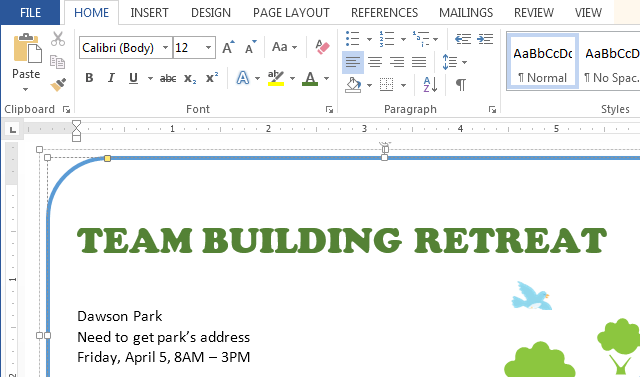This screenshot has width=640, height=377.
Task: Expand the font color dropdown arrow
Action: (x=327, y=78)
